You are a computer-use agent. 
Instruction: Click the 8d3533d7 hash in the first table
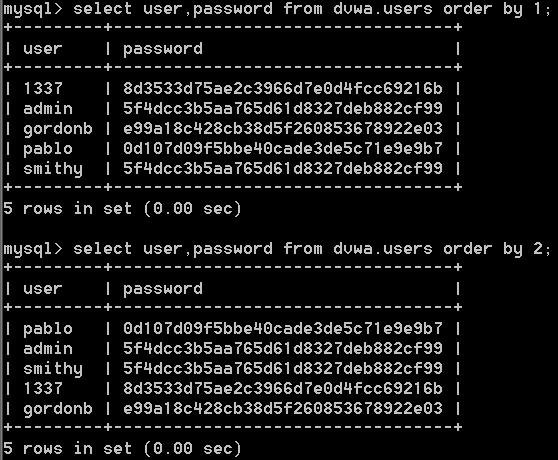(283, 88)
